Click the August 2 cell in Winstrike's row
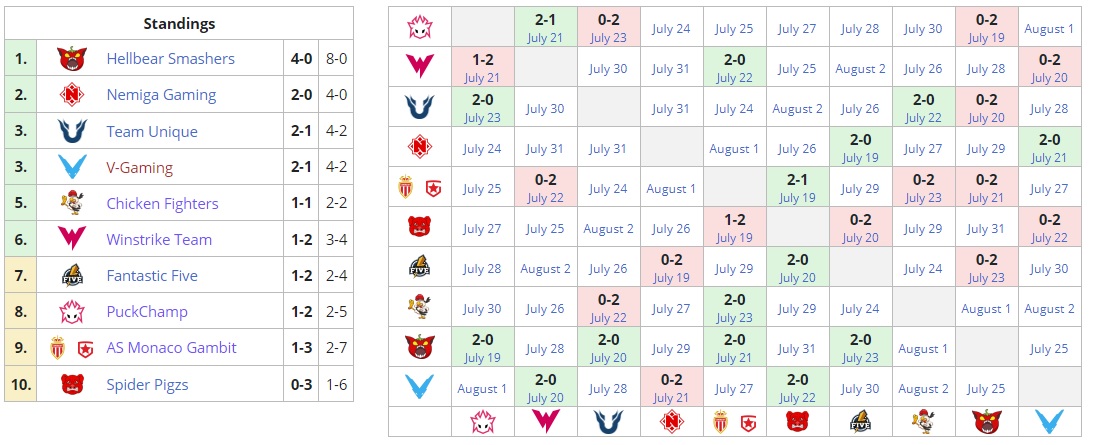This screenshot has width=1093, height=445. tap(860, 69)
